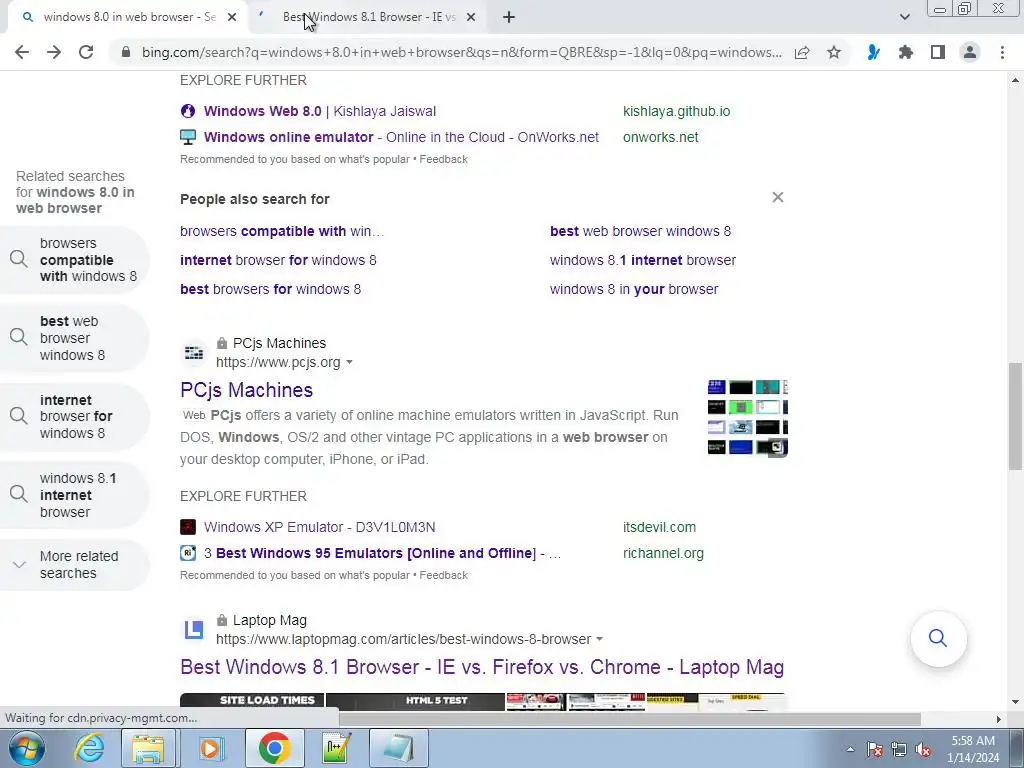
Task: Open a new browser tab
Action: click(509, 17)
